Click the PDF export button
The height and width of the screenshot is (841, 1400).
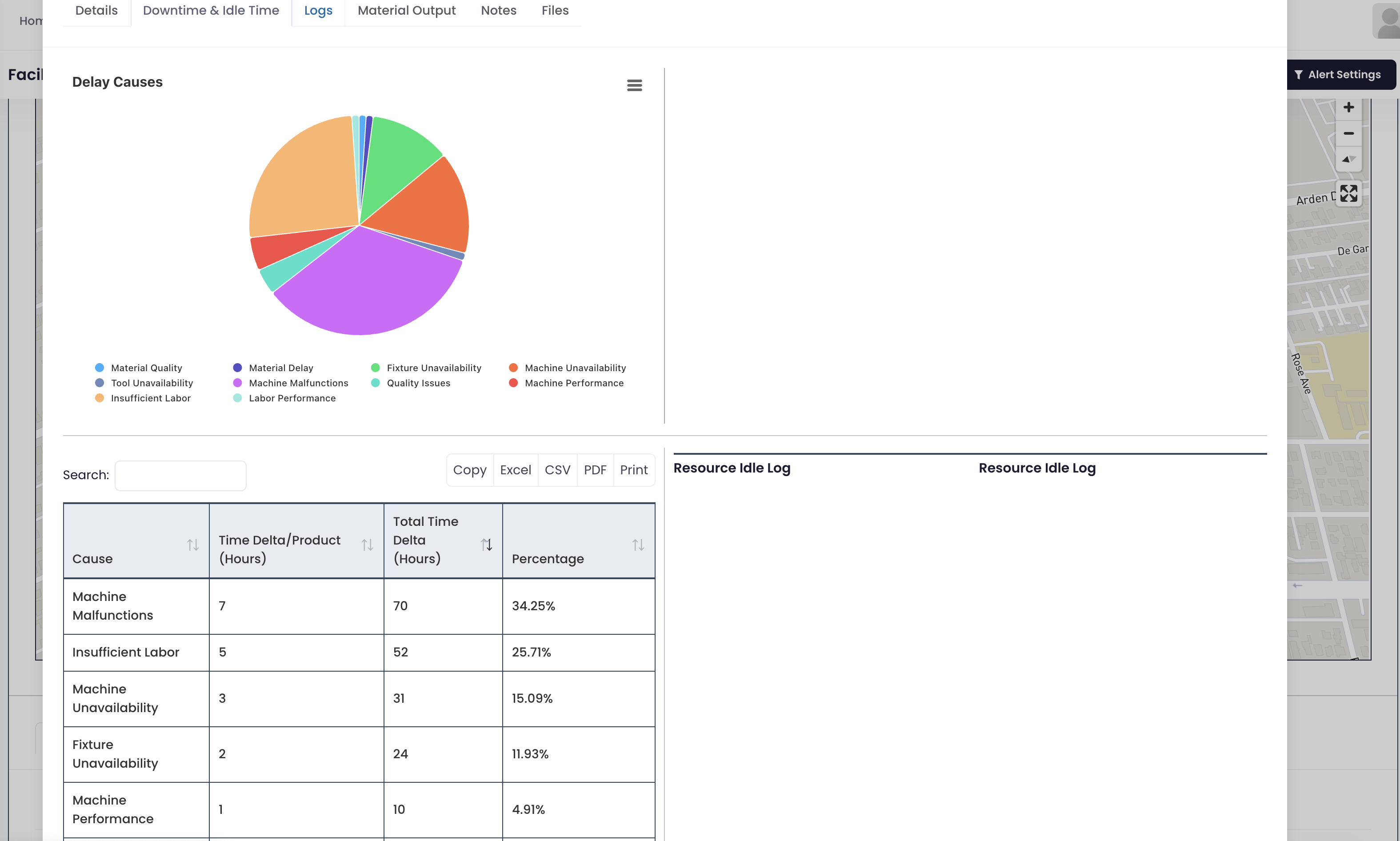[595, 470]
